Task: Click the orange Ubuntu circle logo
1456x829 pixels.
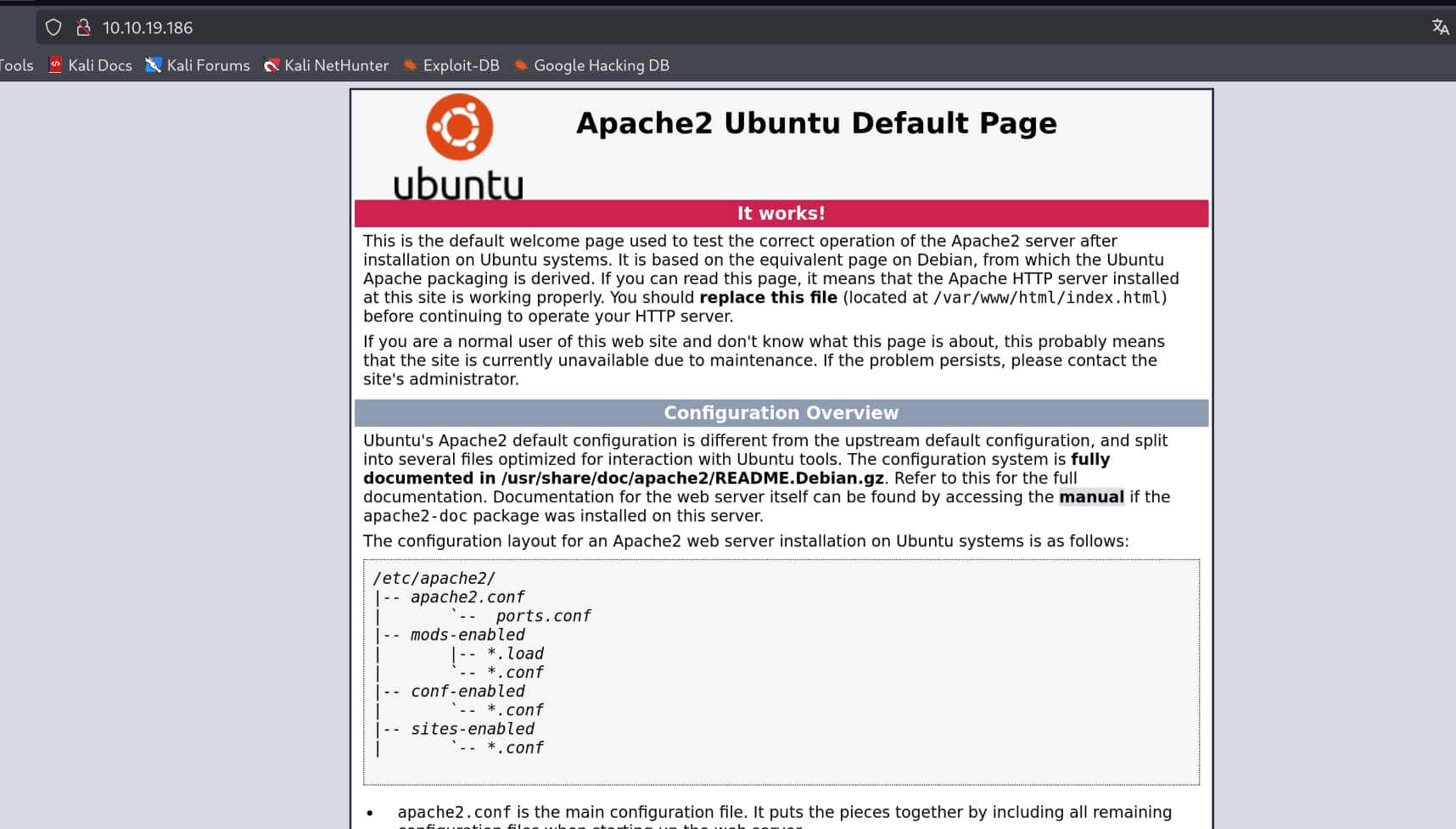Action: tap(459, 127)
